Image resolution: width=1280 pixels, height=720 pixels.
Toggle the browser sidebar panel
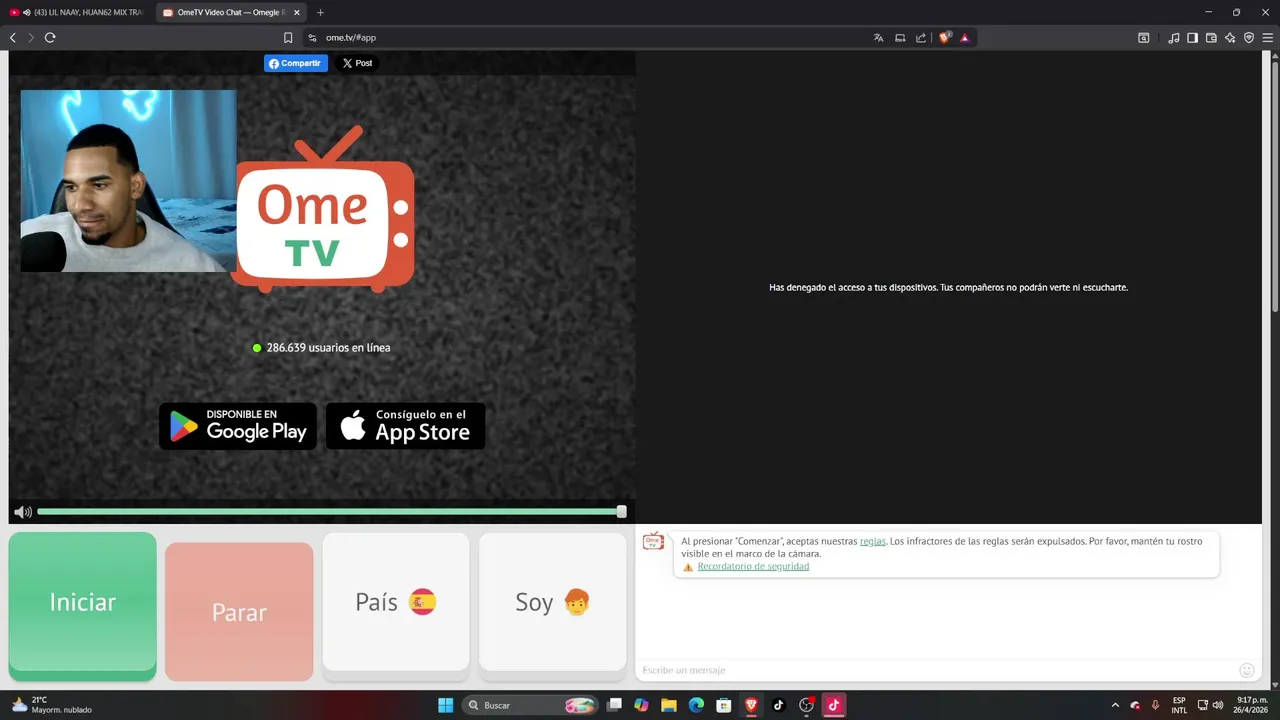[1192, 37]
